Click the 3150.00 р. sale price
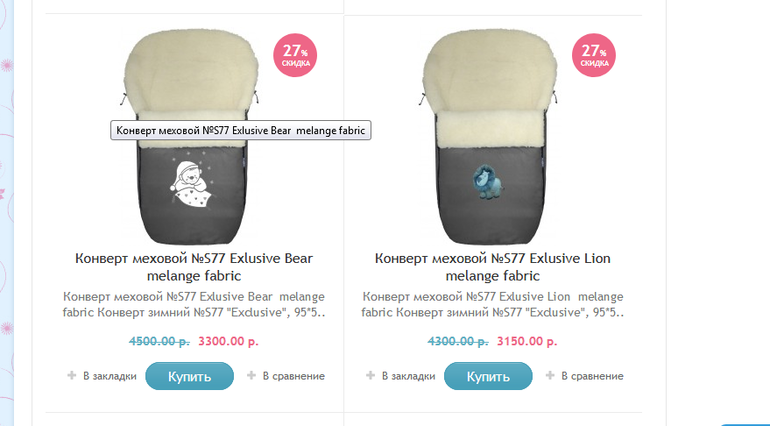Image resolution: width=770 pixels, height=426 pixels. (527, 341)
